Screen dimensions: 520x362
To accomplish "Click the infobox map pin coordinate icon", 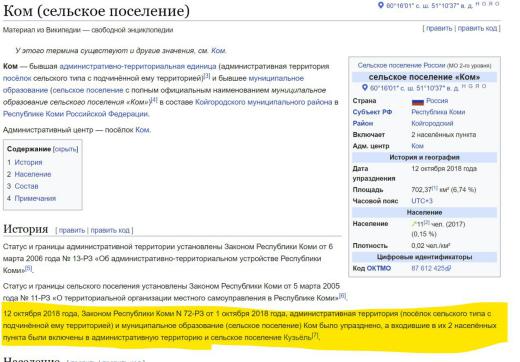I will (x=365, y=88).
